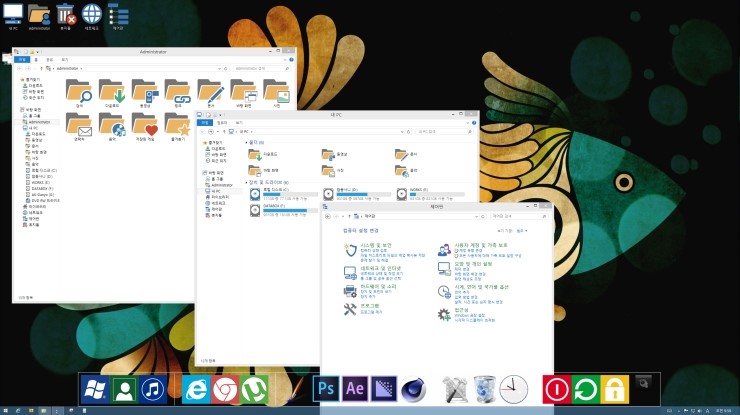Open the Photoshop icon in the dock
Image resolution: width=740 pixels, height=415 pixels.
click(x=326, y=389)
